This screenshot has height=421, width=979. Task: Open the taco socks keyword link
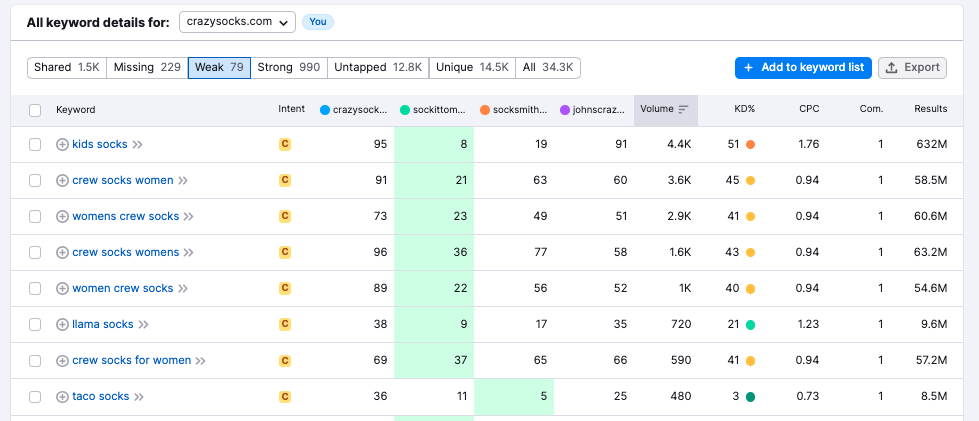pyautogui.click(x=101, y=397)
